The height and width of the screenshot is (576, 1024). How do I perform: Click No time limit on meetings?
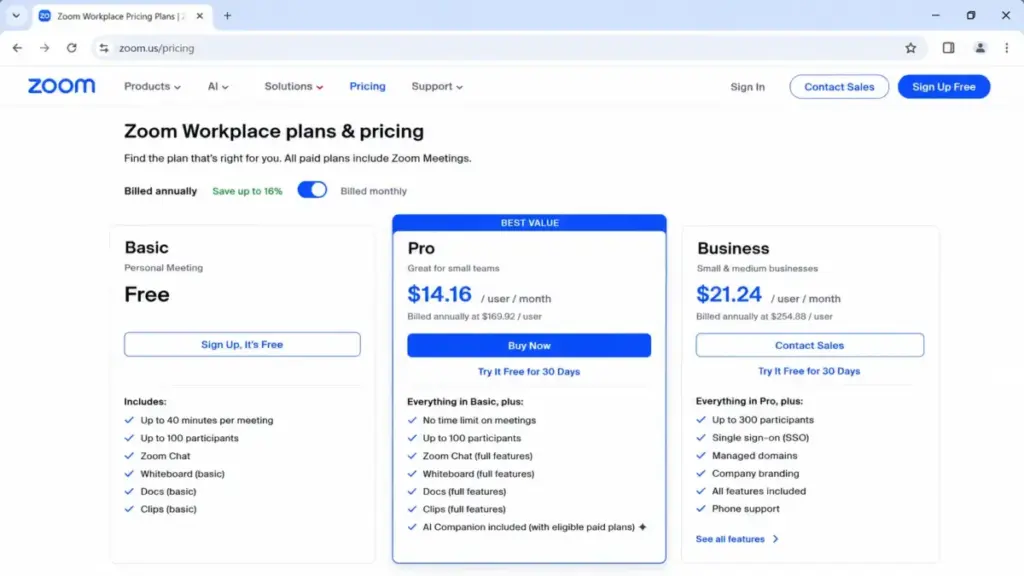[479, 421]
